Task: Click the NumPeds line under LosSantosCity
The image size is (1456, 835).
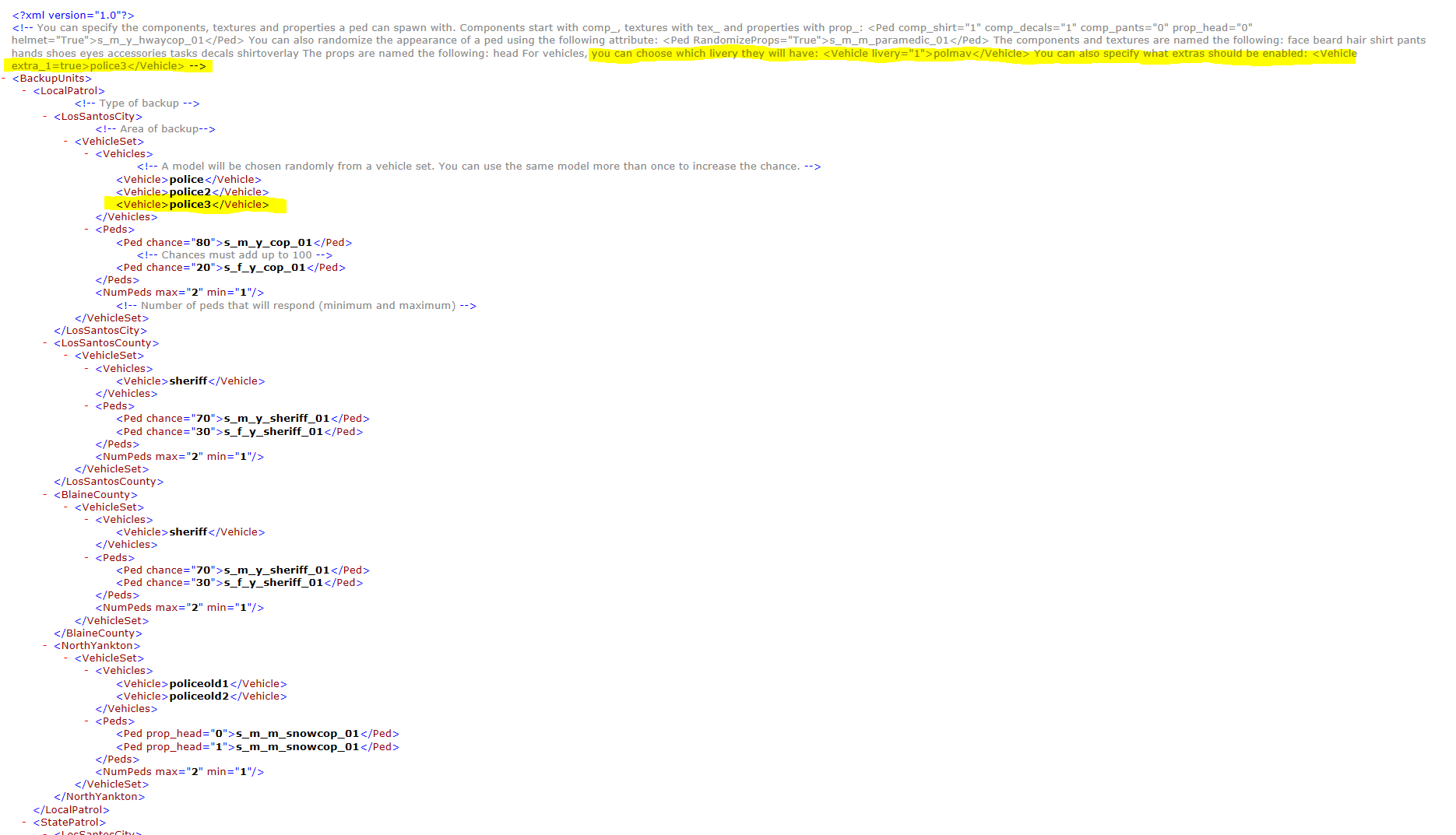Action: tap(180, 293)
